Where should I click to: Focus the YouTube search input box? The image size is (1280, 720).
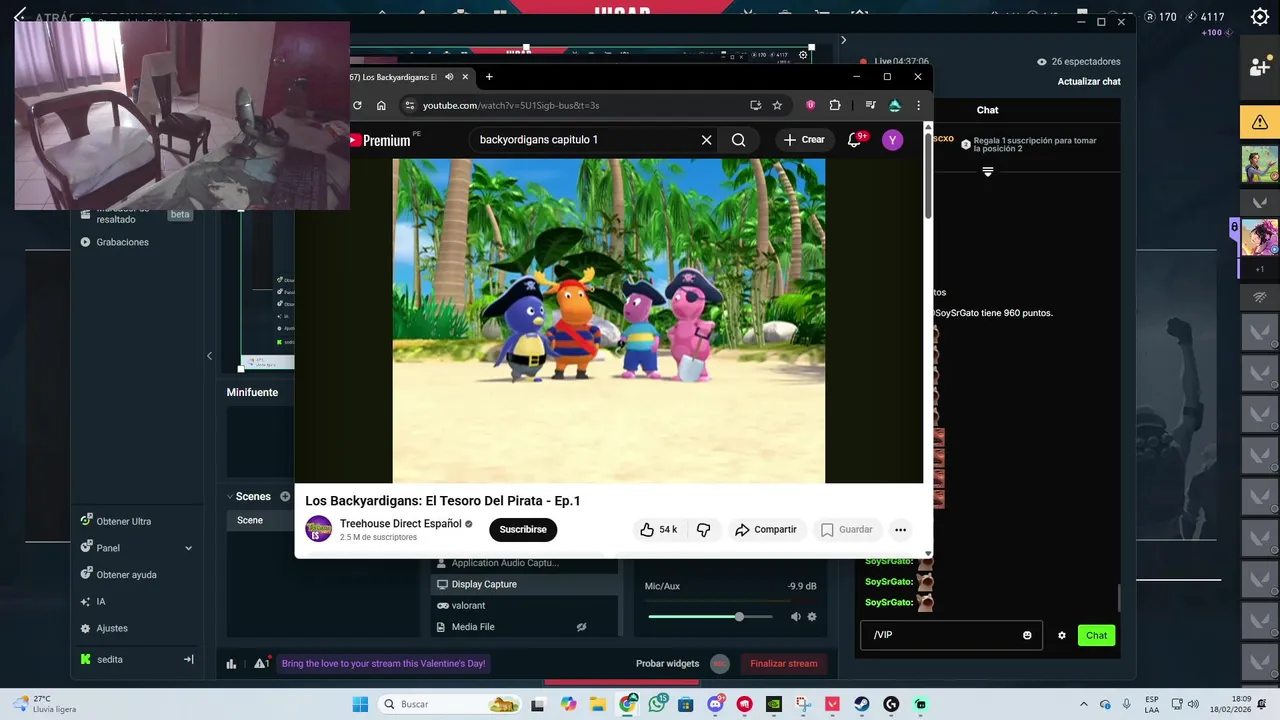(585, 140)
